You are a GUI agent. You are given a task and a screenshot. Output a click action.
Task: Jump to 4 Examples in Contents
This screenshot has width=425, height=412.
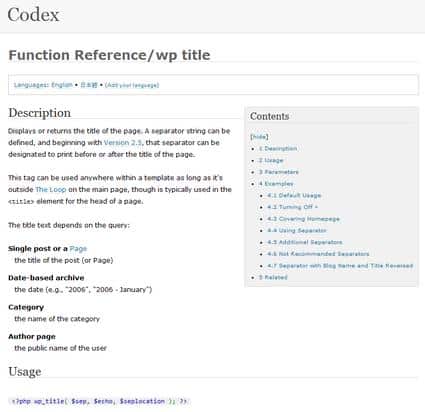point(276,184)
